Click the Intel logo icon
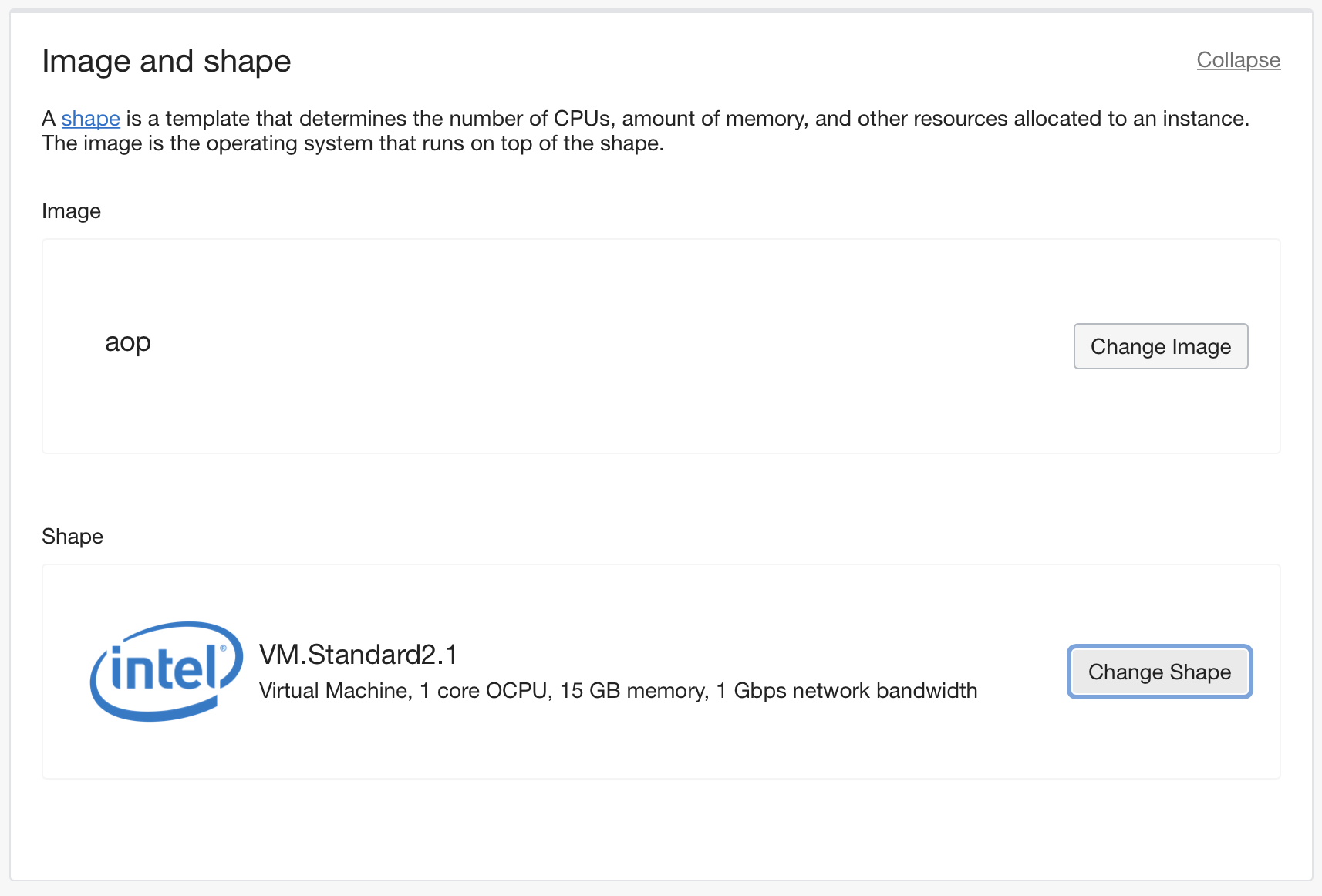The height and width of the screenshot is (896, 1322). 167,671
